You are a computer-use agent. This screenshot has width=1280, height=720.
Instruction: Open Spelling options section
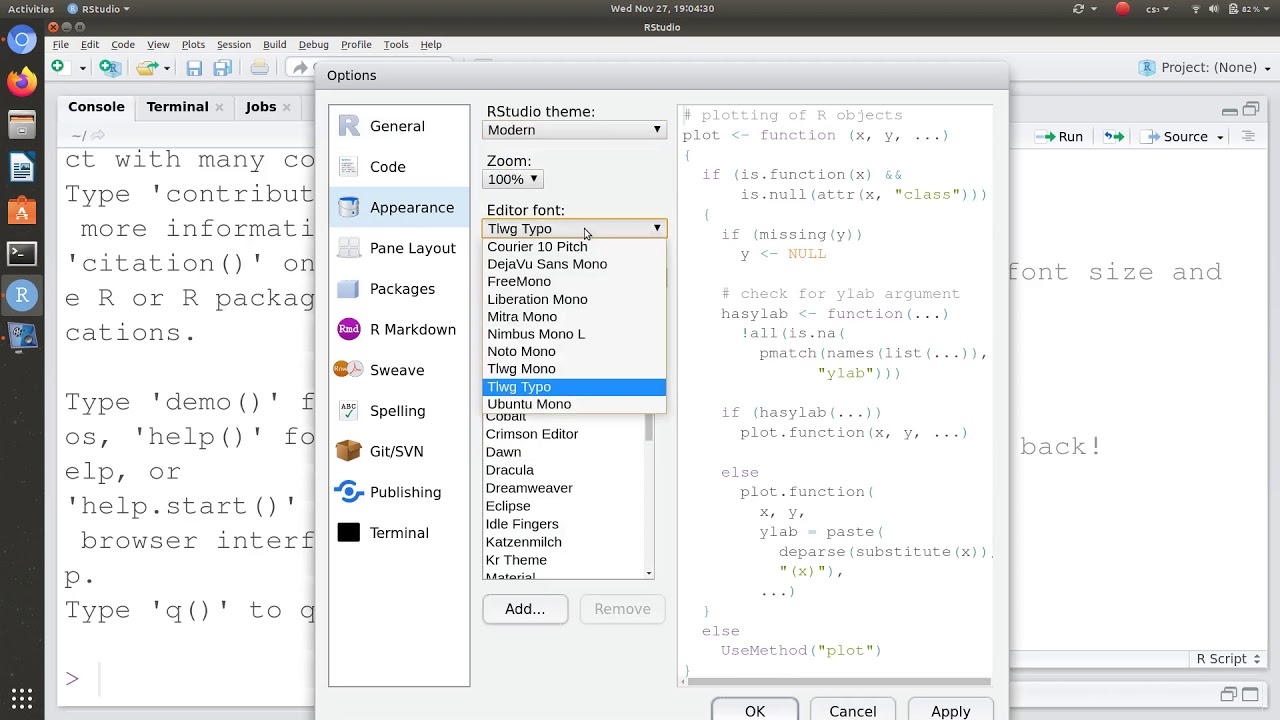[399, 411]
